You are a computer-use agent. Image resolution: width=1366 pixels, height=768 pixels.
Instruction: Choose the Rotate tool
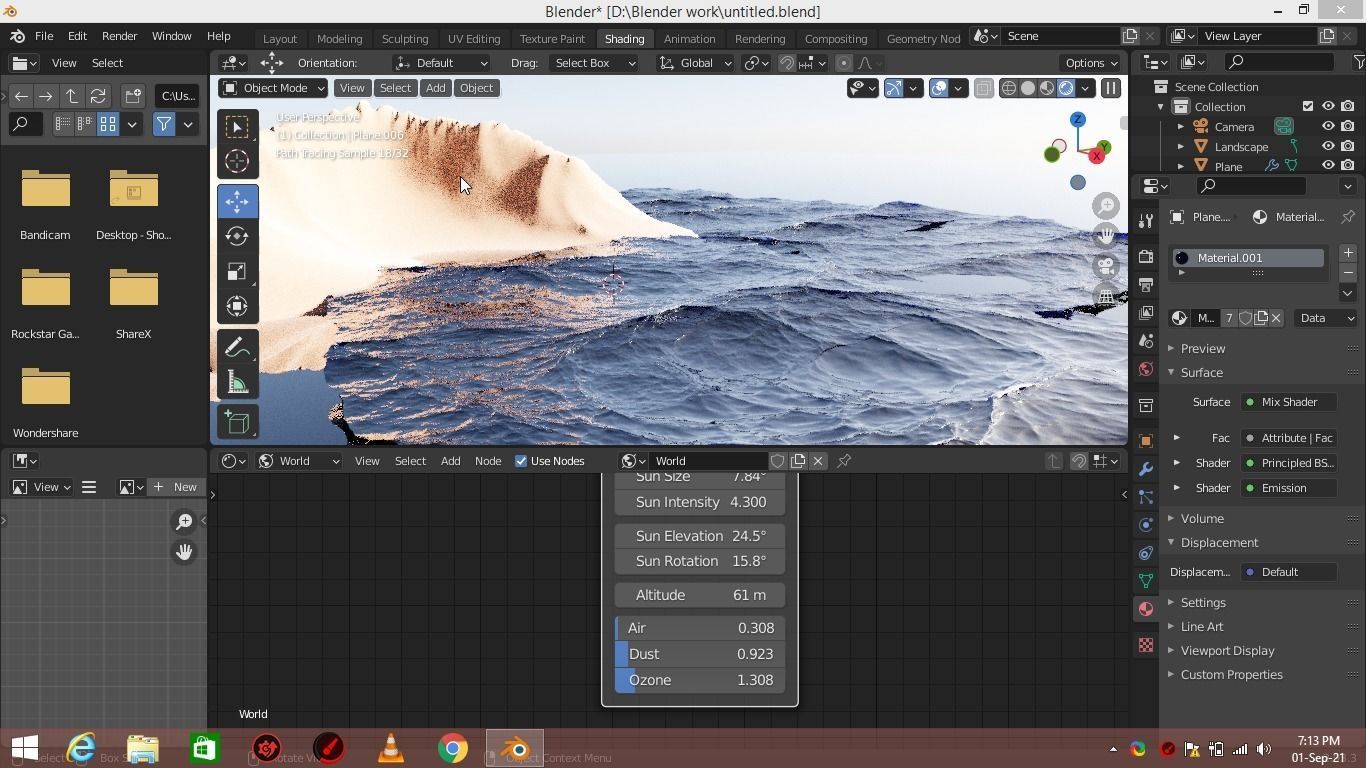point(237,236)
